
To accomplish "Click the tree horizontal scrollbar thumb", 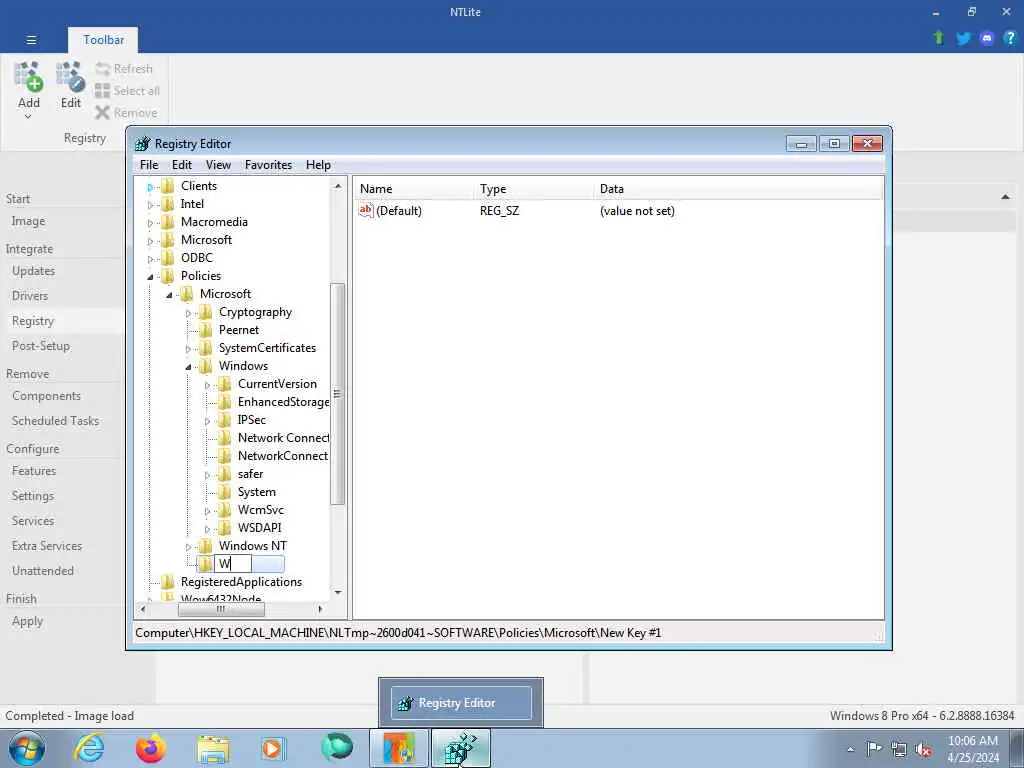I will coord(221,609).
